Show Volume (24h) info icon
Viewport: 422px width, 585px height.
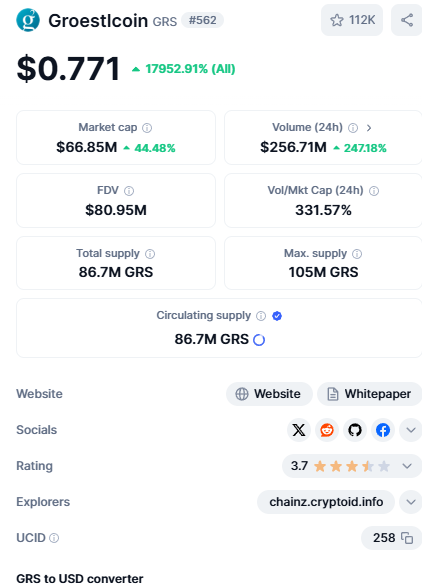[x=353, y=128]
